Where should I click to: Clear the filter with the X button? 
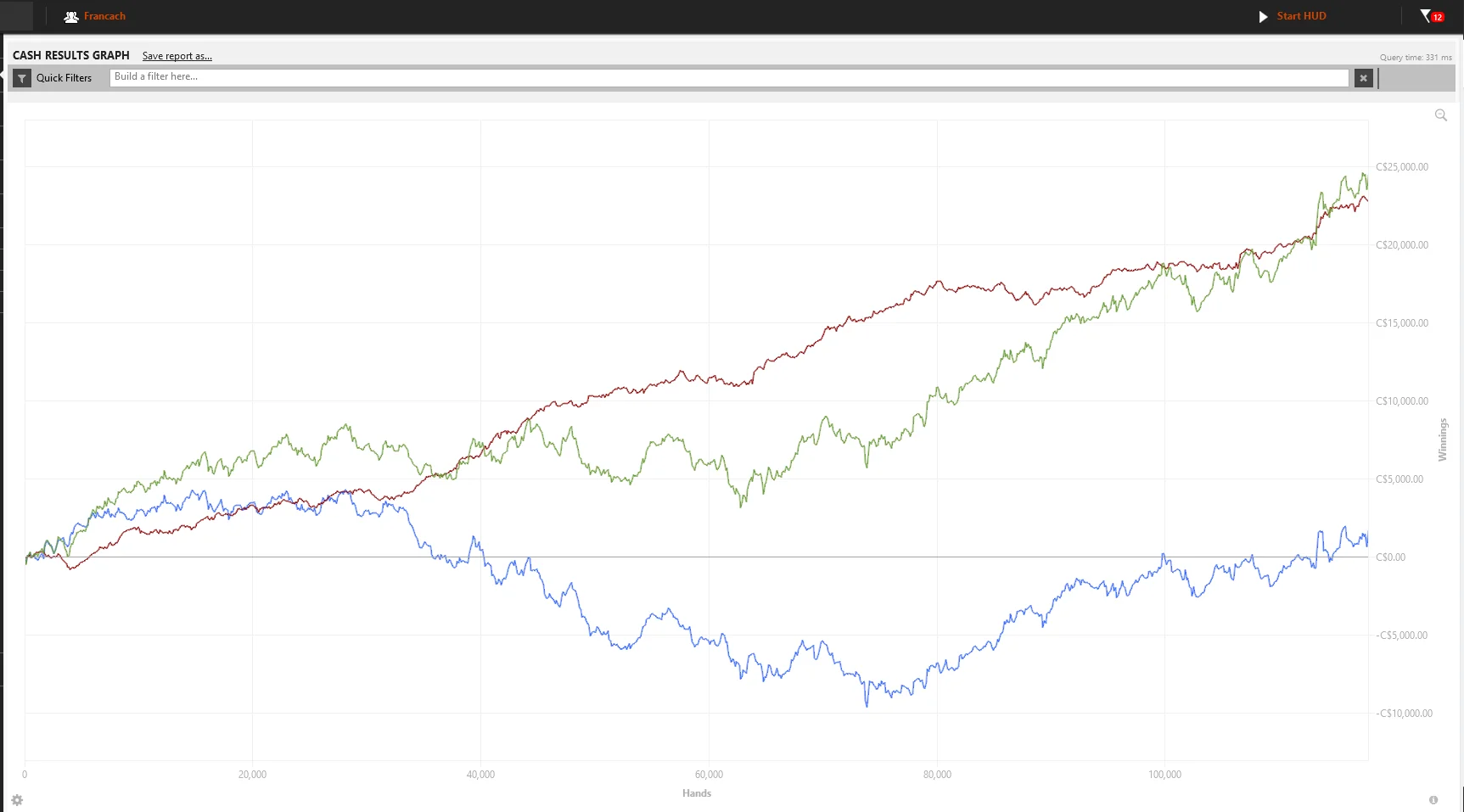coord(1363,78)
